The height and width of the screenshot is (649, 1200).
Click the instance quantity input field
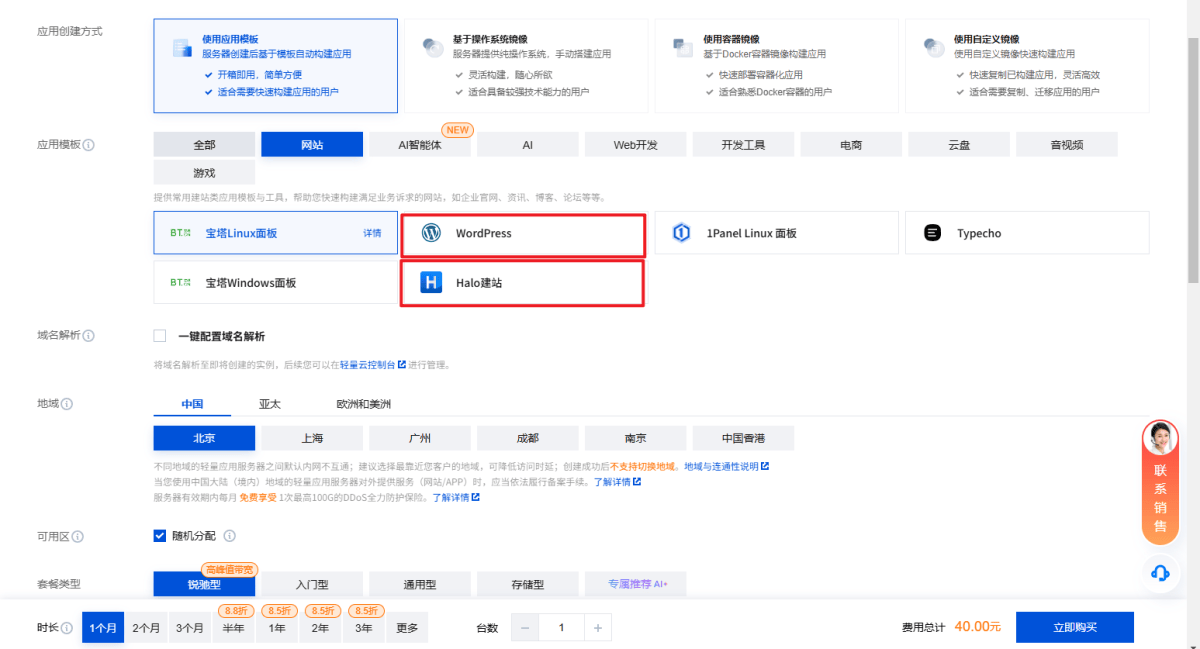561,628
